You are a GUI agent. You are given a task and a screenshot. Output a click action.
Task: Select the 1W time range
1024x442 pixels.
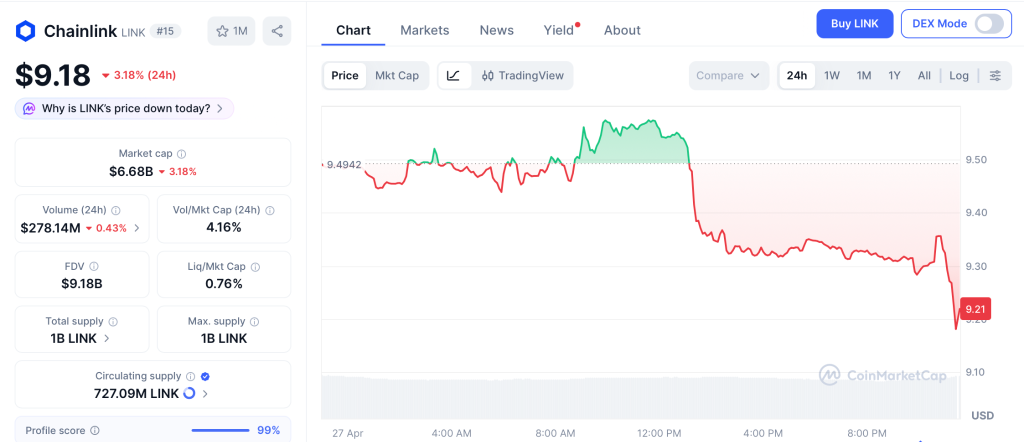point(831,76)
